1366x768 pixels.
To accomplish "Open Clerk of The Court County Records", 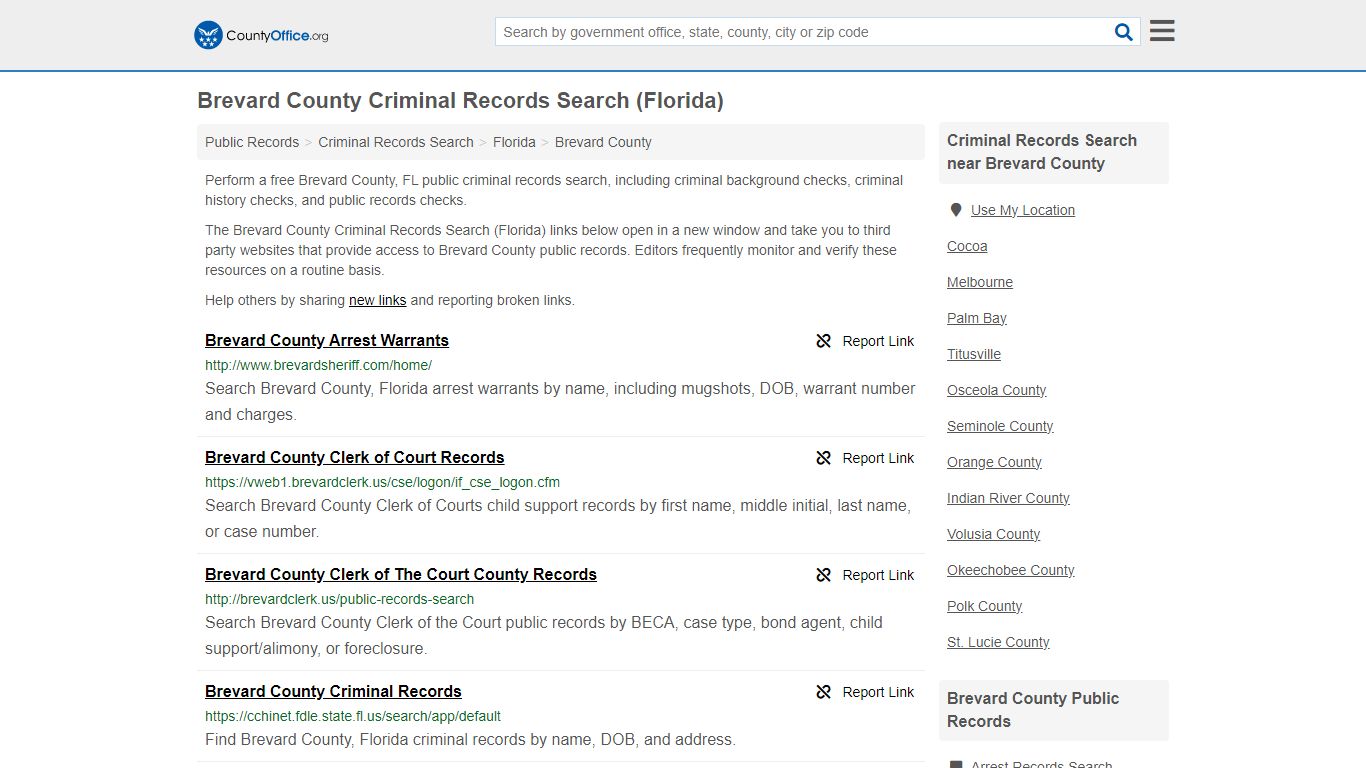I will [401, 574].
